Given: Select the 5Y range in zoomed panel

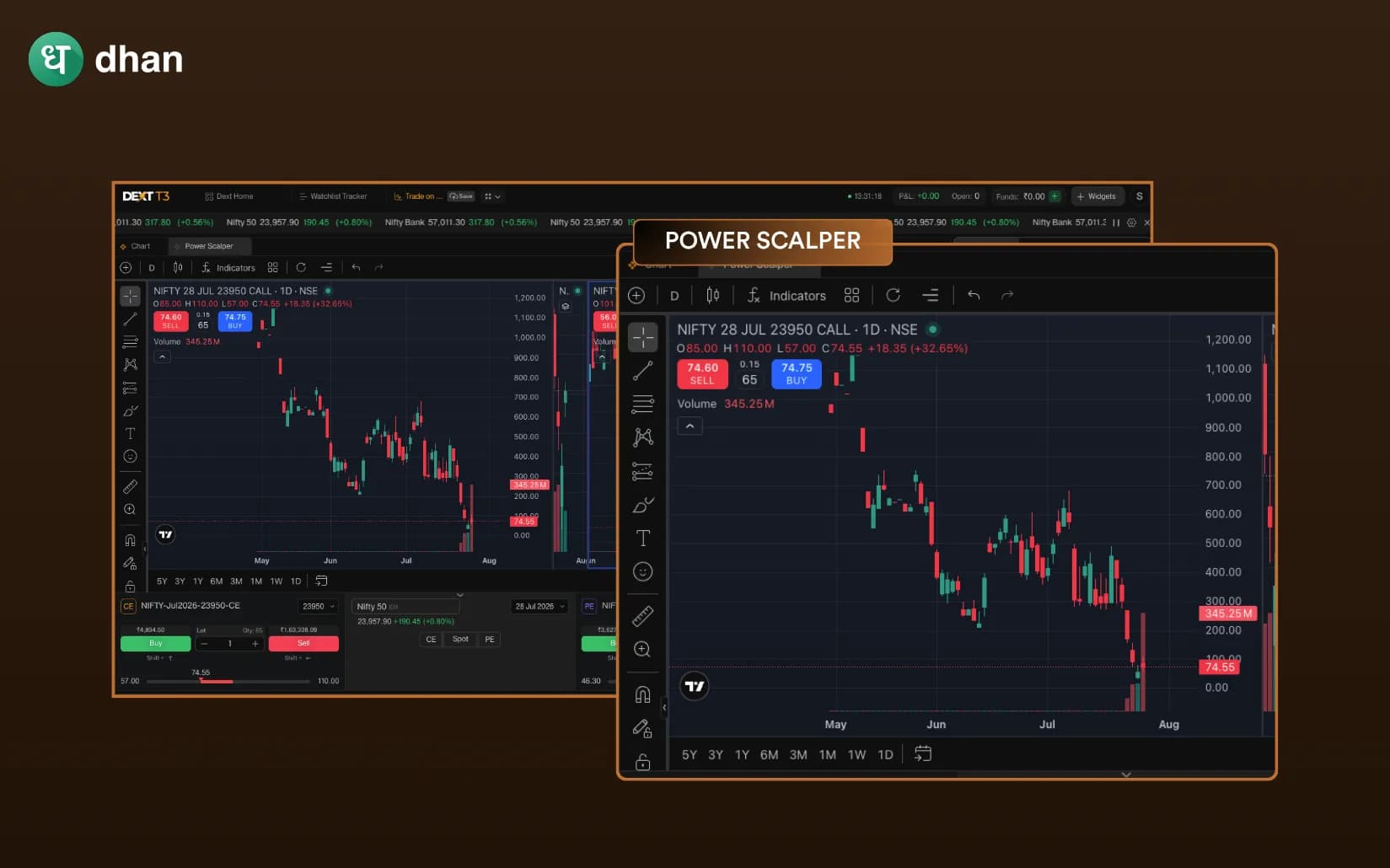Looking at the screenshot, I should (x=690, y=755).
